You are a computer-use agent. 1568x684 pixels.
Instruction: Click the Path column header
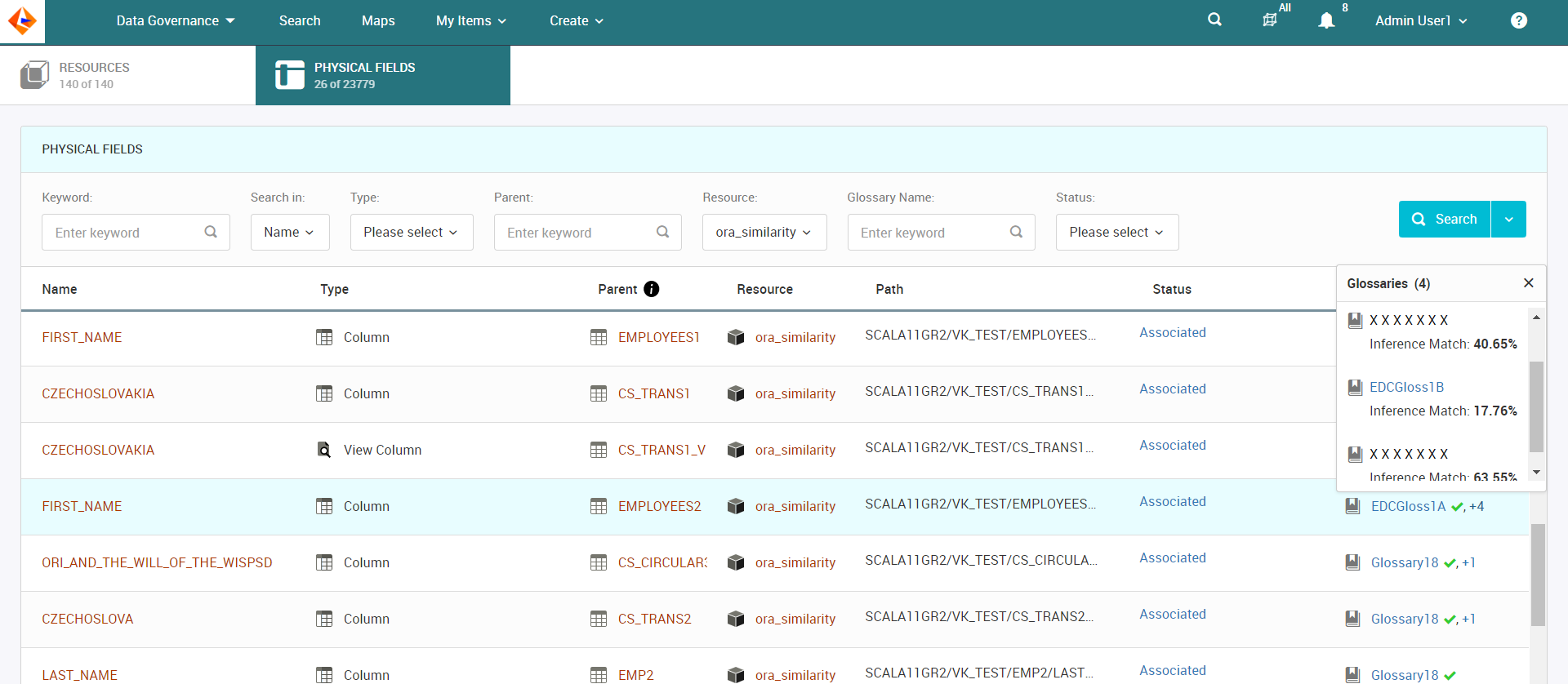coord(889,289)
